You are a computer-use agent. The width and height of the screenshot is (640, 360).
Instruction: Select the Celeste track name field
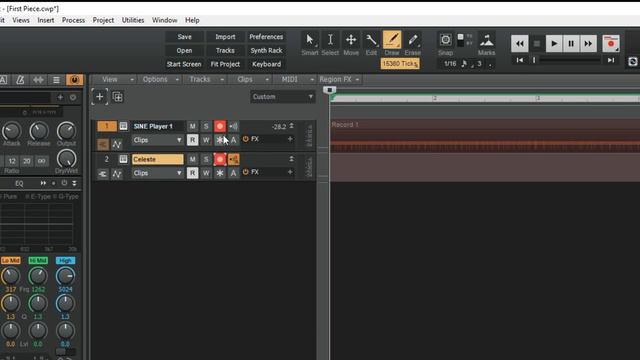[x=158, y=159]
